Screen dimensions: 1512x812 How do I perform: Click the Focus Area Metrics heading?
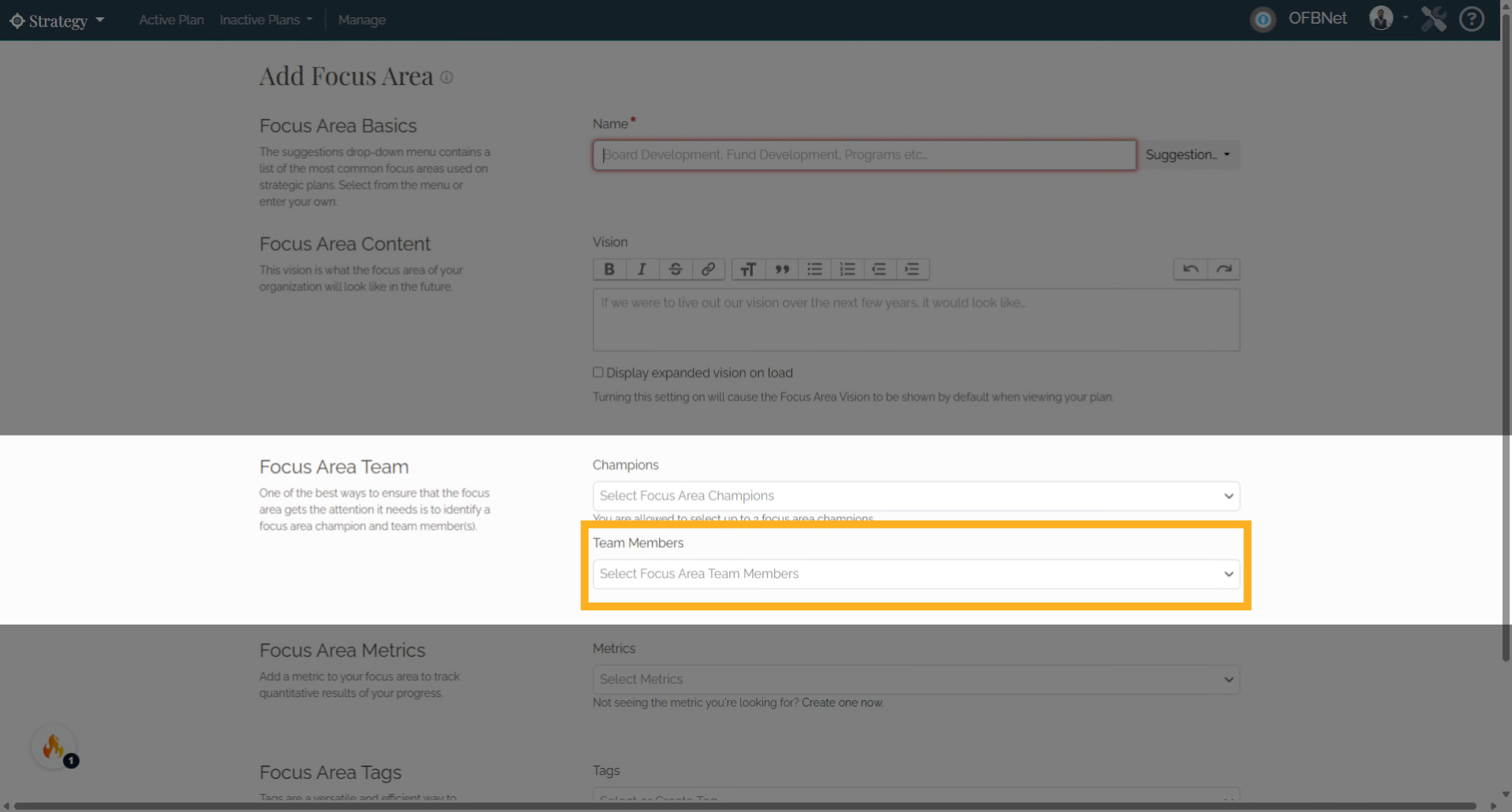[343, 651]
